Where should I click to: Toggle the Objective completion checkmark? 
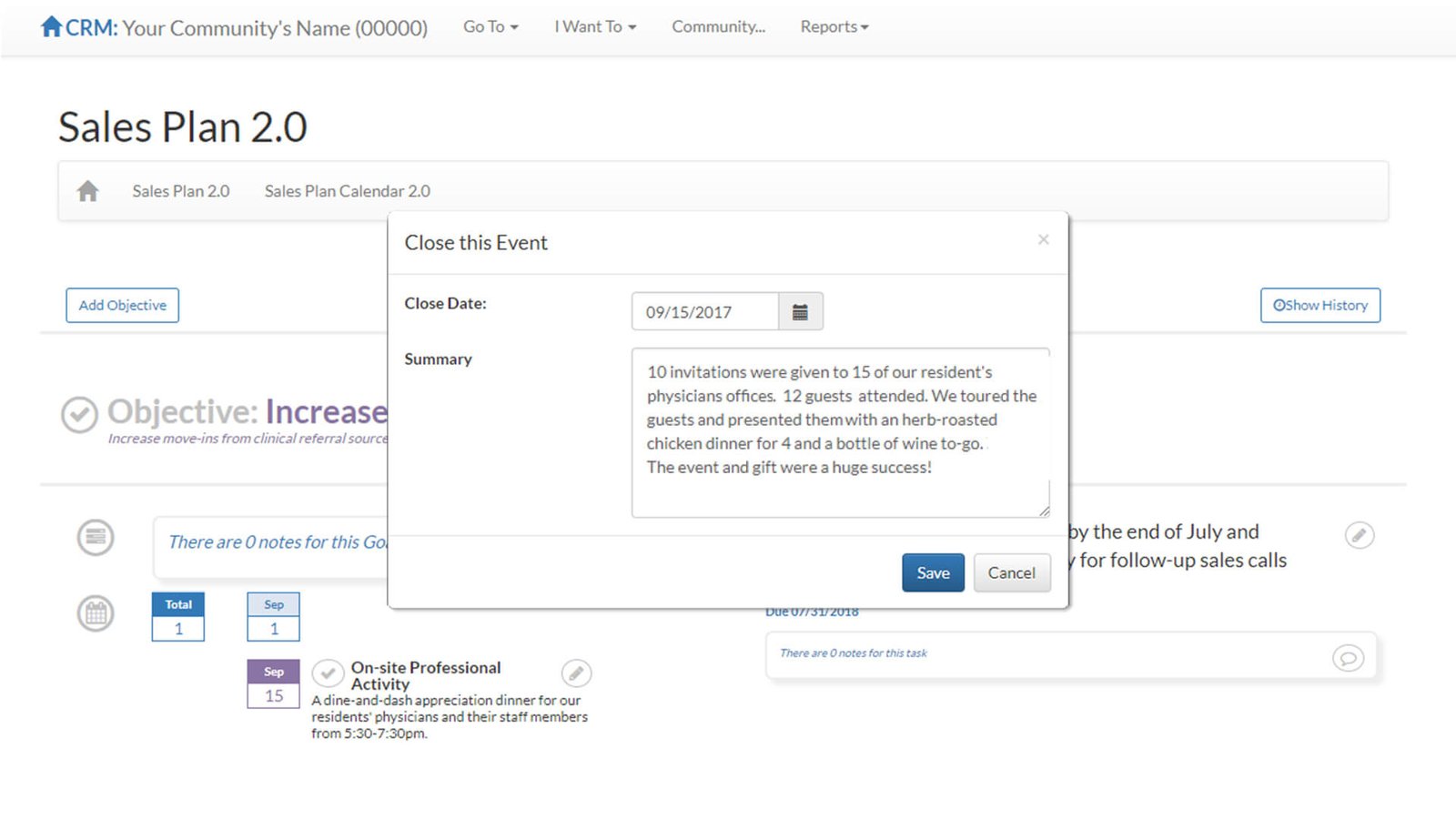click(79, 414)
